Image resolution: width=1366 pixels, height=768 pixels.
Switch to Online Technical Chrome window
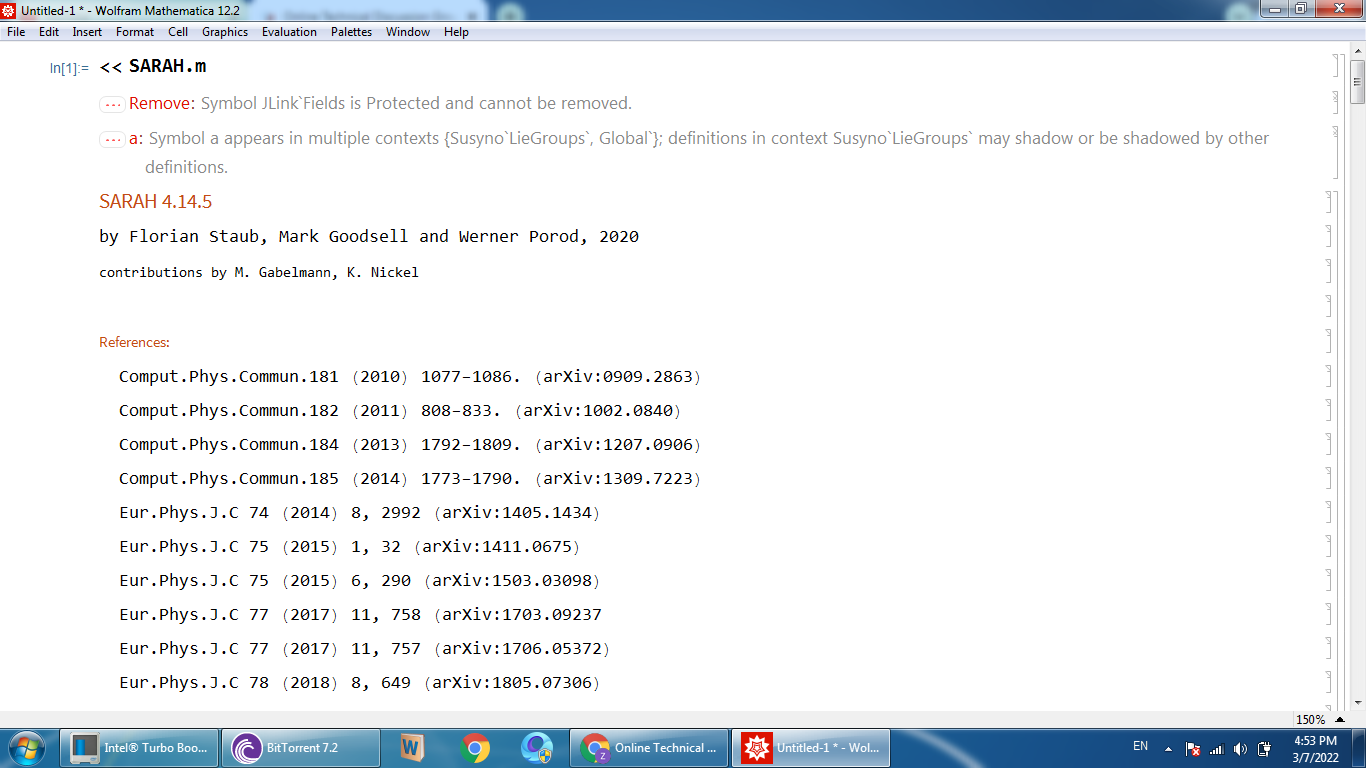point(650,748)
